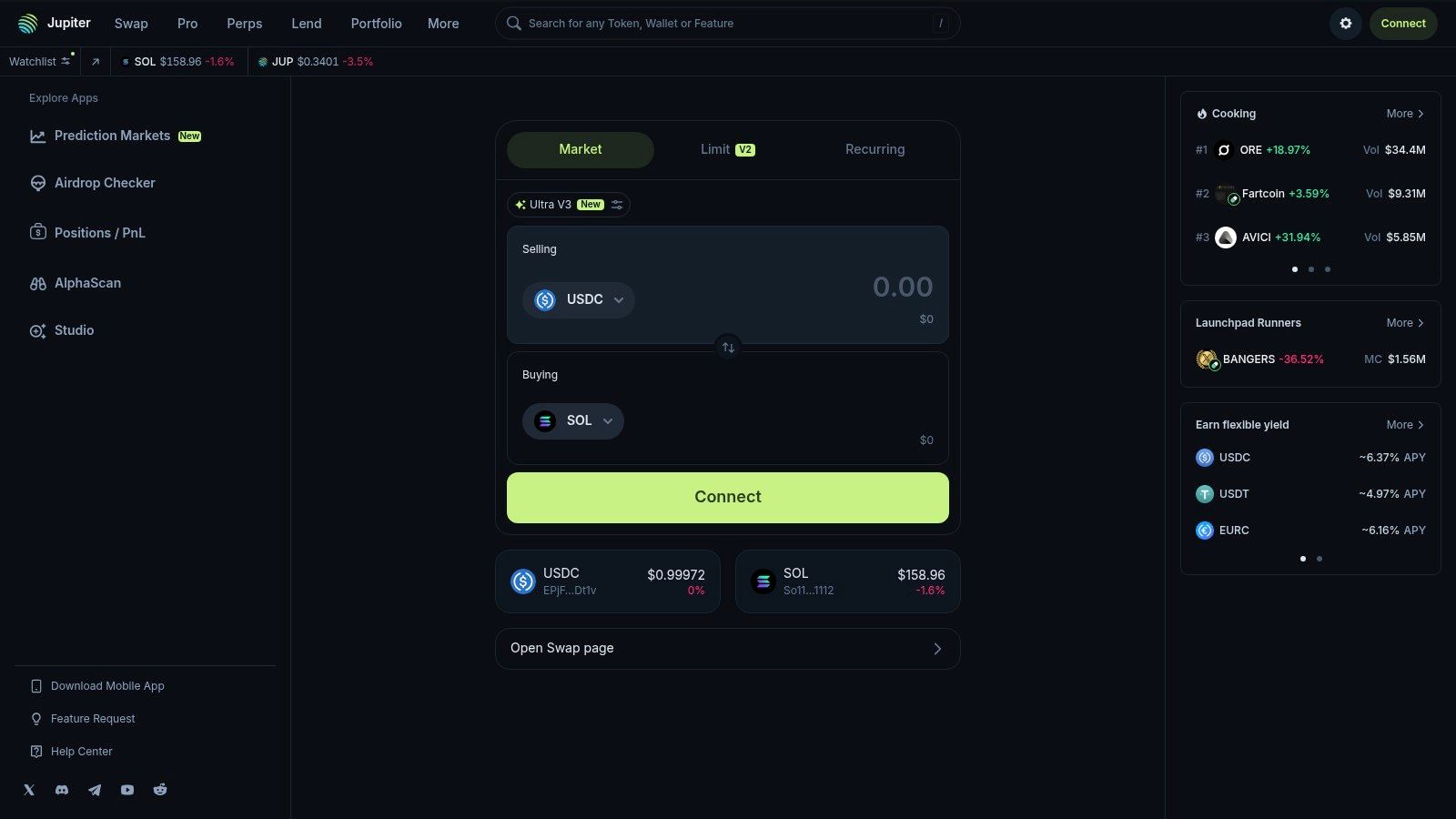The image size is (1456, 819).
Task: Expand More for Earn flexible yield
Action: tap(1405, 425)
